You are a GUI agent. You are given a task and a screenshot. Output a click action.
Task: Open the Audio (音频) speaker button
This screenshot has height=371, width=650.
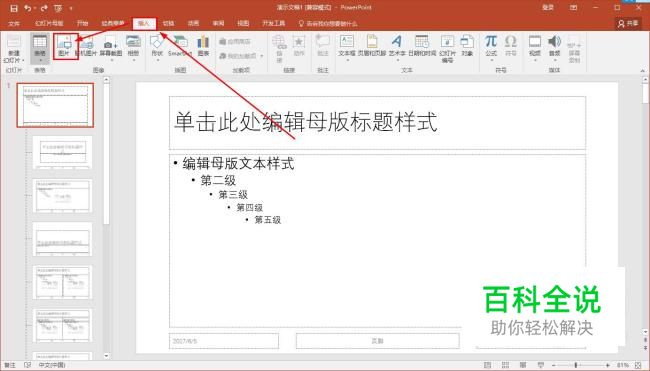pos(554,47)
